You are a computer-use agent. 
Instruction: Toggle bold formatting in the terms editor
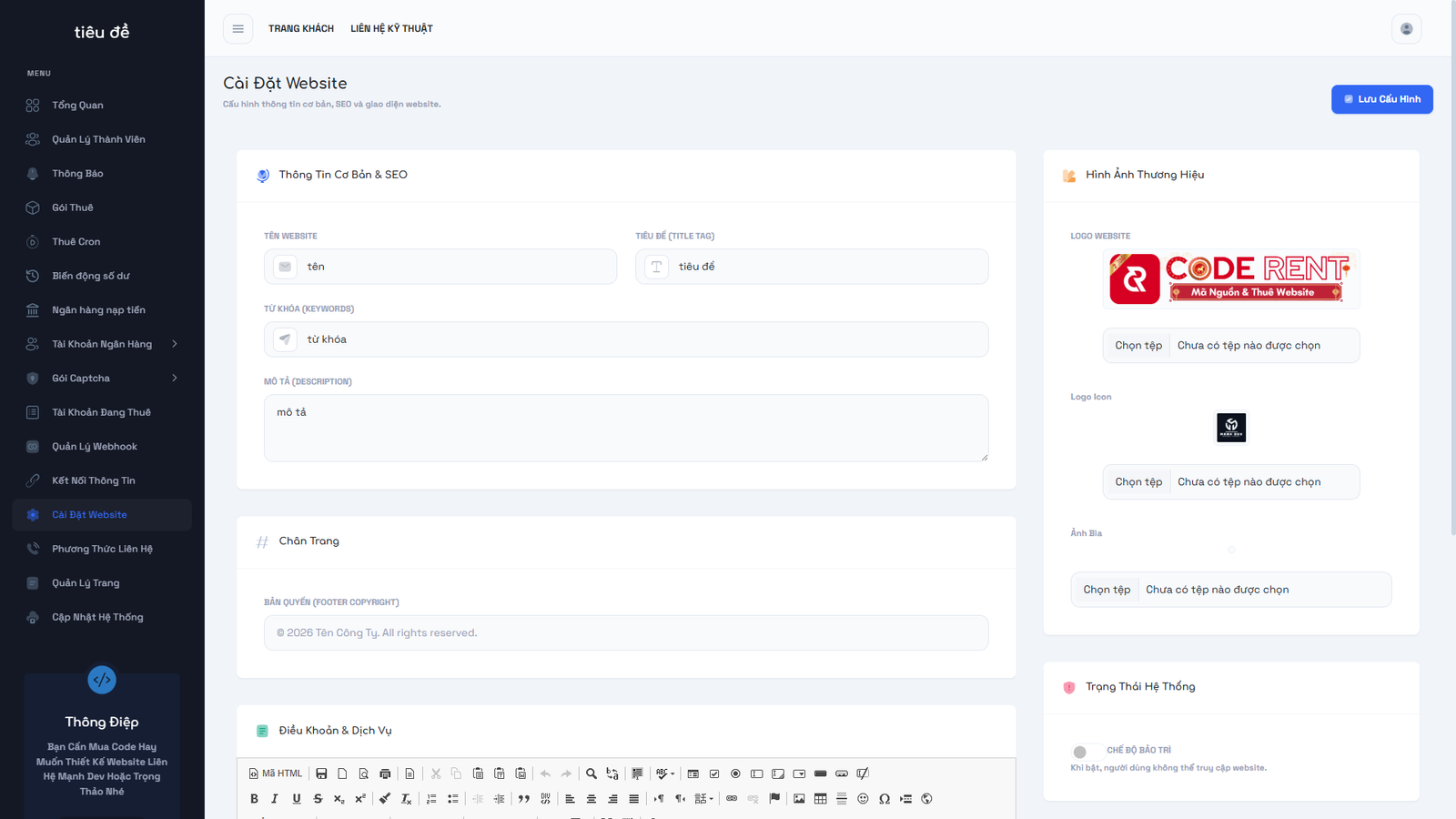coord(255,798)
